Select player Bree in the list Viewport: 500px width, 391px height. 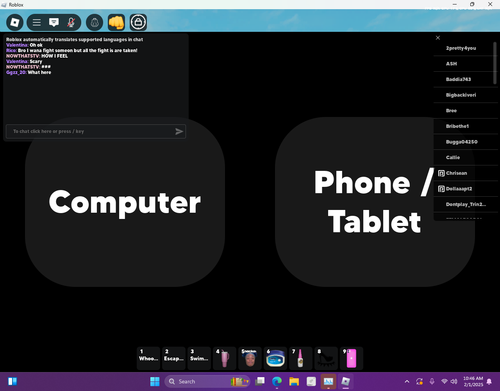pos(465,111)
